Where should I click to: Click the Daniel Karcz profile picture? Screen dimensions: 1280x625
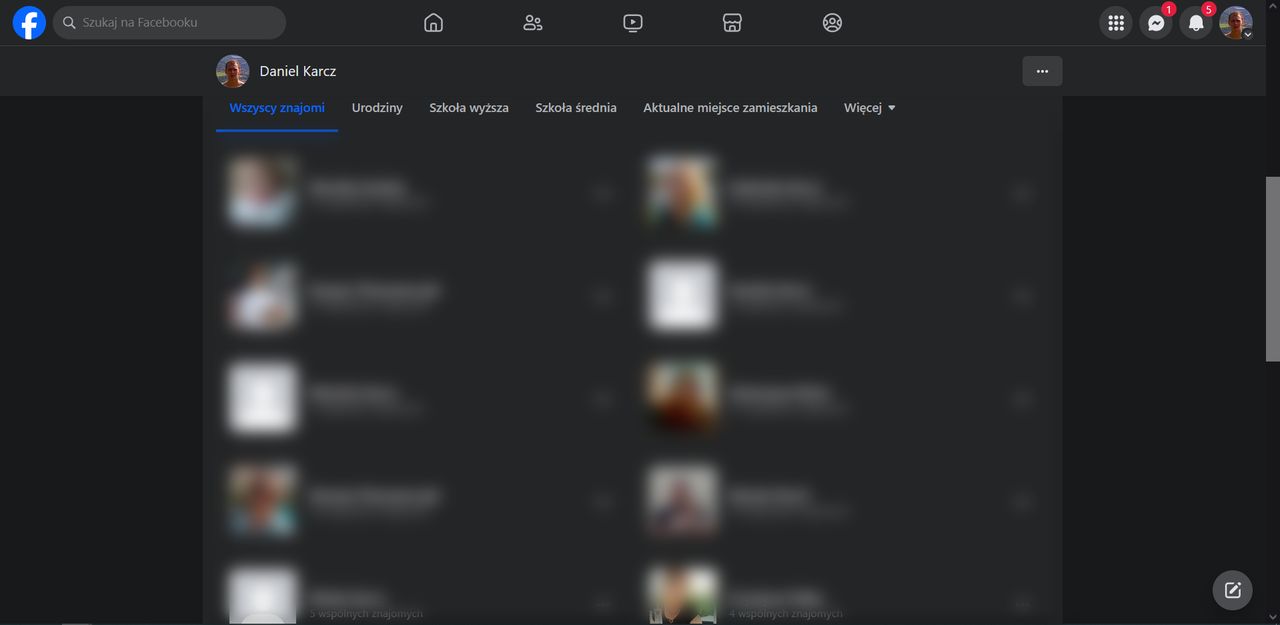click(x=233, y=71)
